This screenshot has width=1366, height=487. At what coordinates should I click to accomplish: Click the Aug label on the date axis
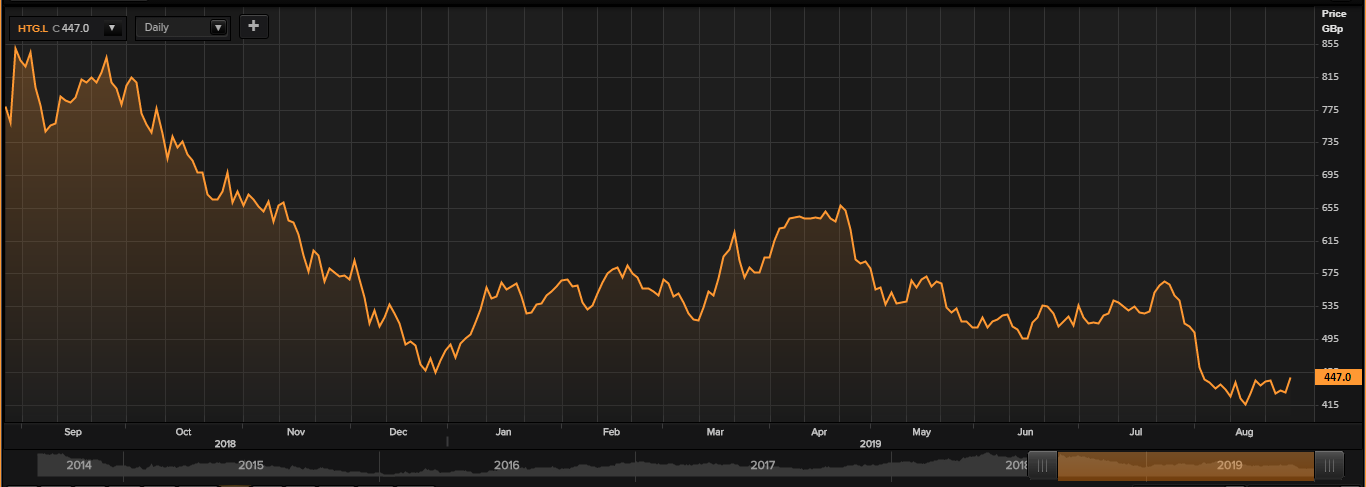1244,432
